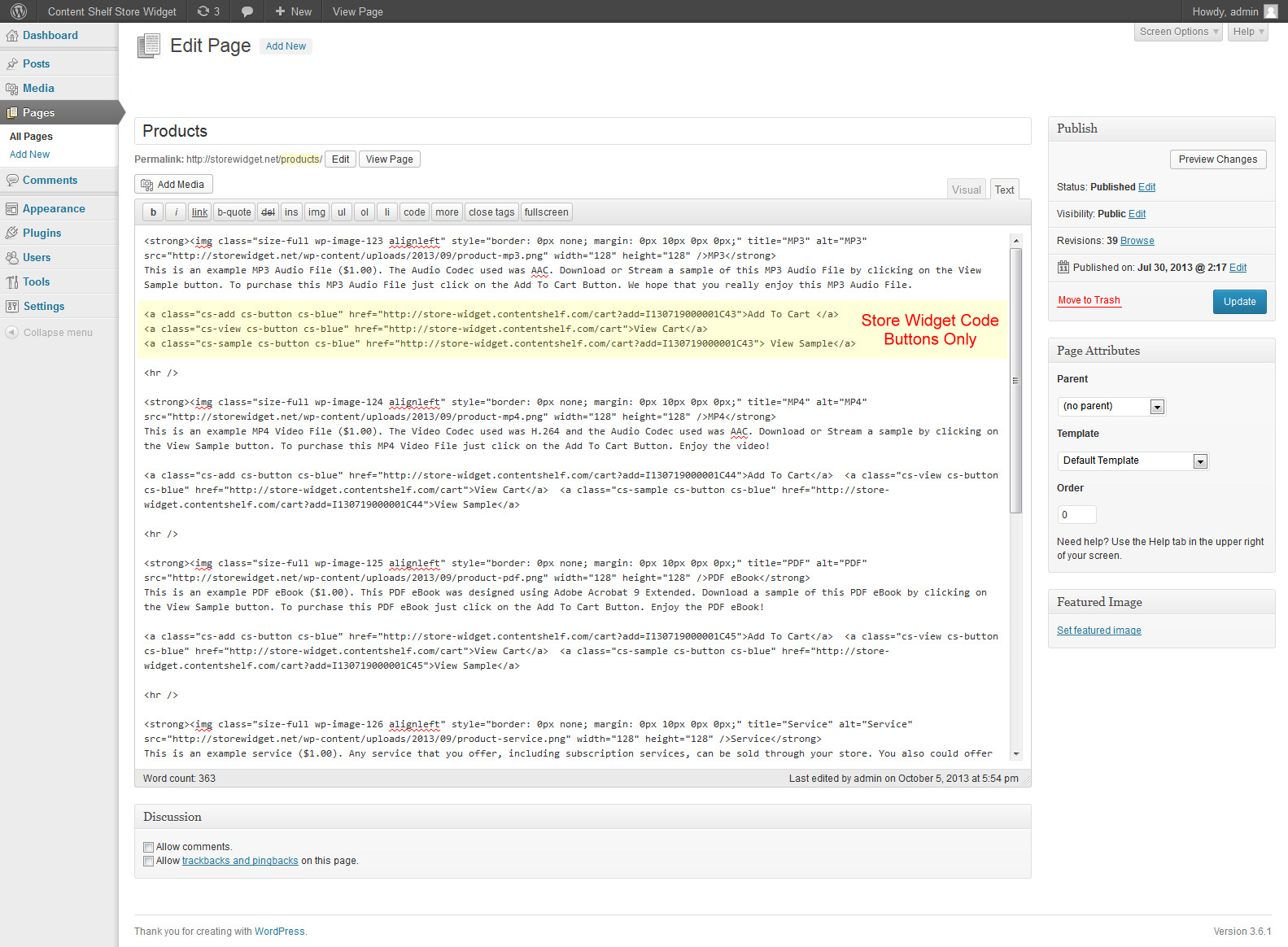This screenshot has height=947, width=1288.
Task: Click the Media icon in sidebar
Action: [x=12, y=89]
